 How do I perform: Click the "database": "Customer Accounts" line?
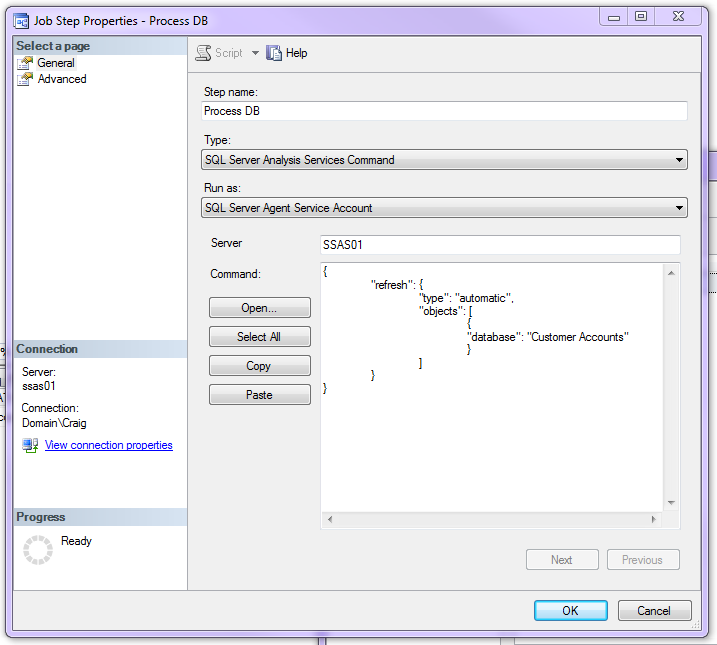tap(548, 337)
